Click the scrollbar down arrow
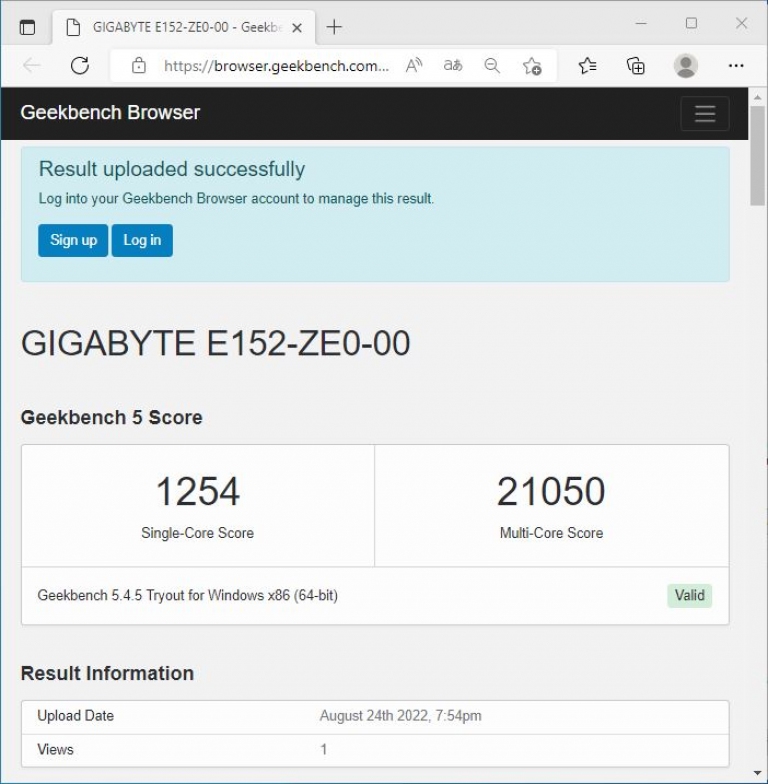Viewport: 768px width, 784px height. [x=758, y=774]
